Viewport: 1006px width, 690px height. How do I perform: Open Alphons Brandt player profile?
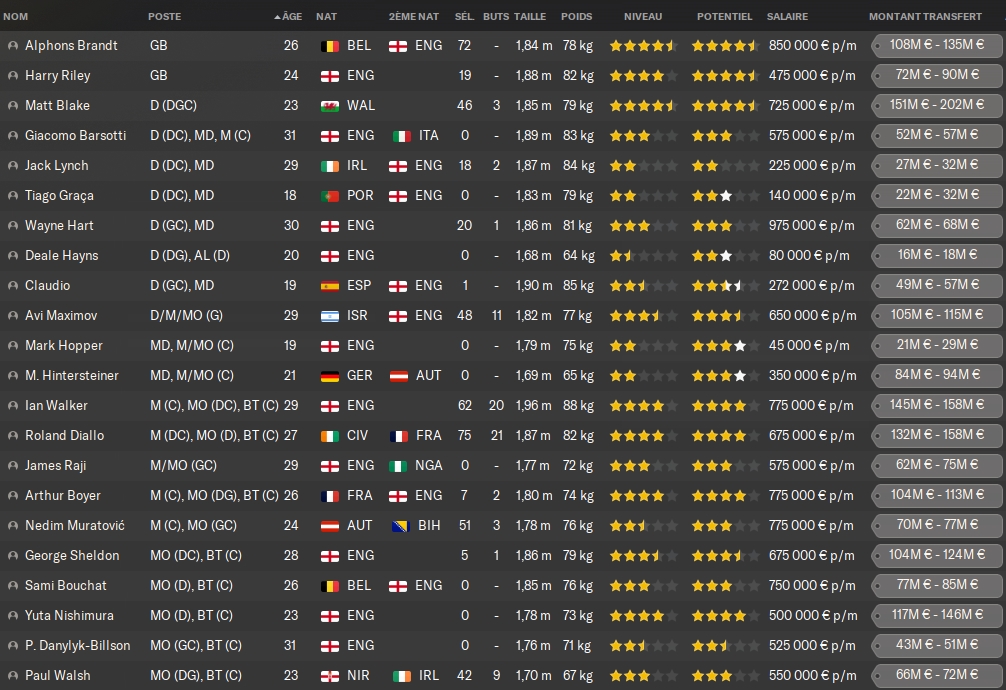point(71,46)
